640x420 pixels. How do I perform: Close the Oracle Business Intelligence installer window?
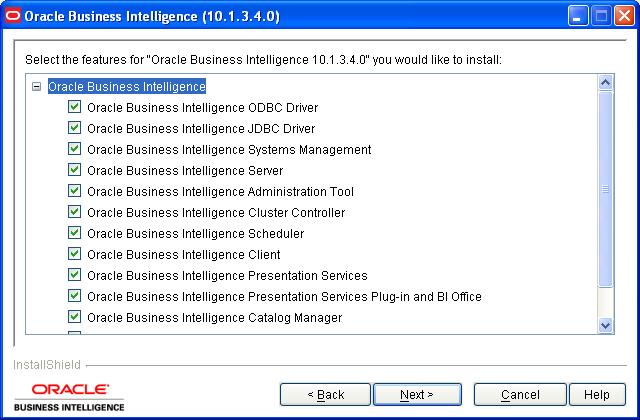tap(624, 16)
